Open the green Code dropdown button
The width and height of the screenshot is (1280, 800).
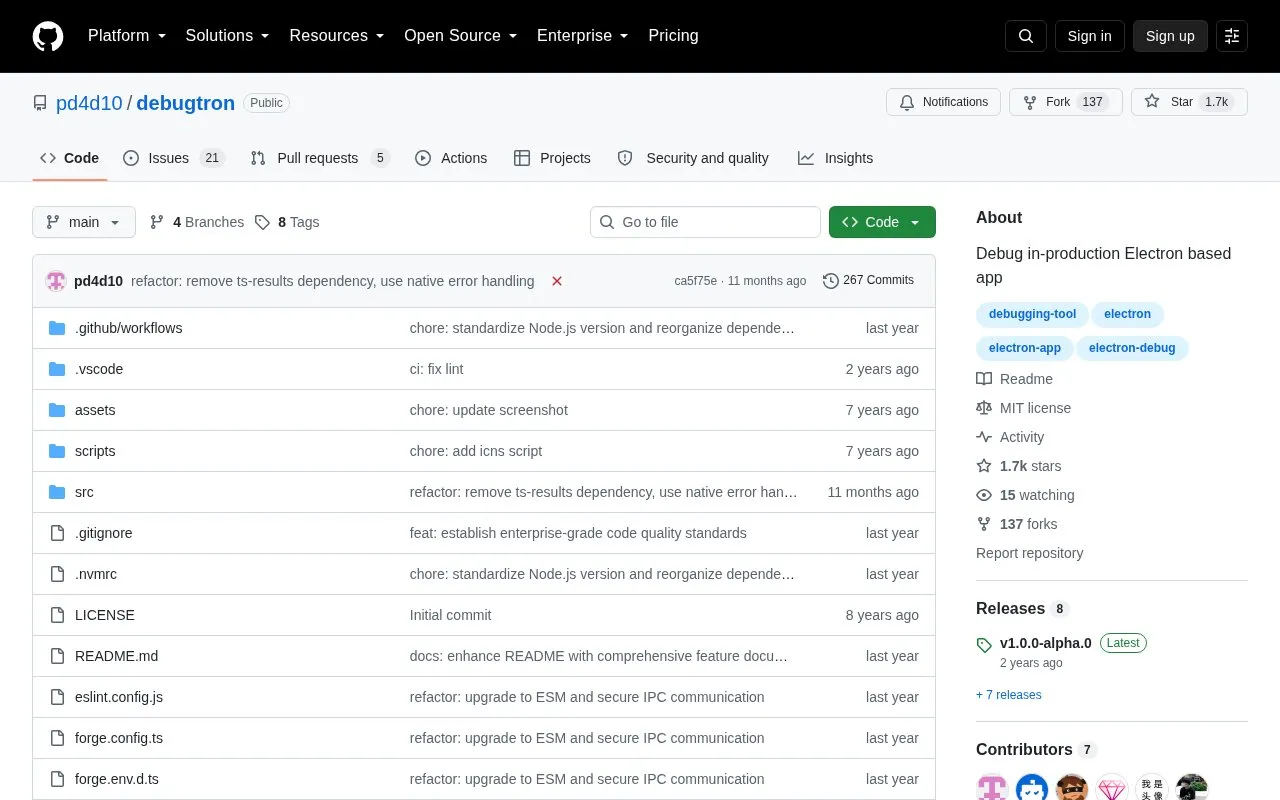pos(882,222)
